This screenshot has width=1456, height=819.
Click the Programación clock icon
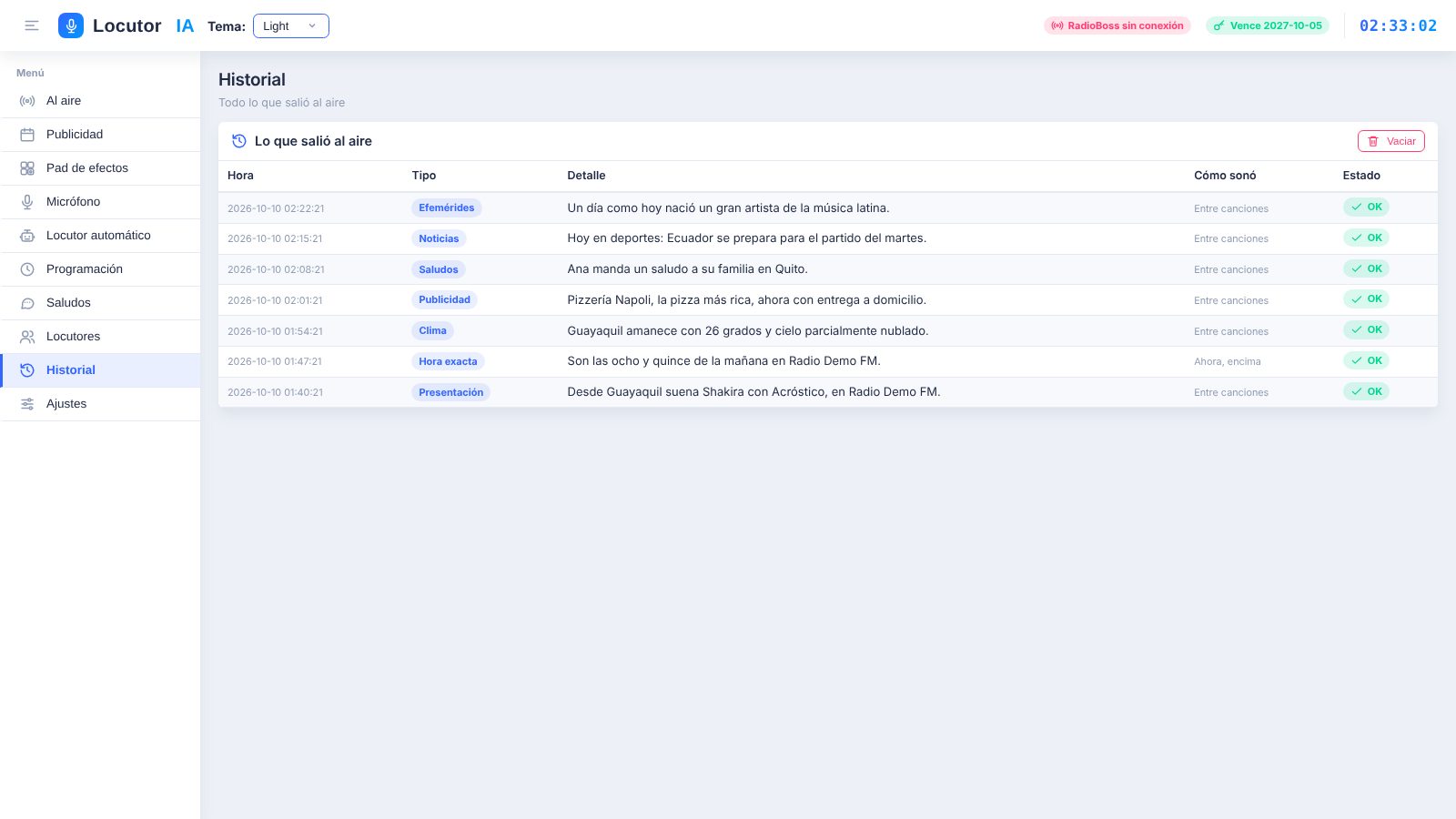click(27, 269)
